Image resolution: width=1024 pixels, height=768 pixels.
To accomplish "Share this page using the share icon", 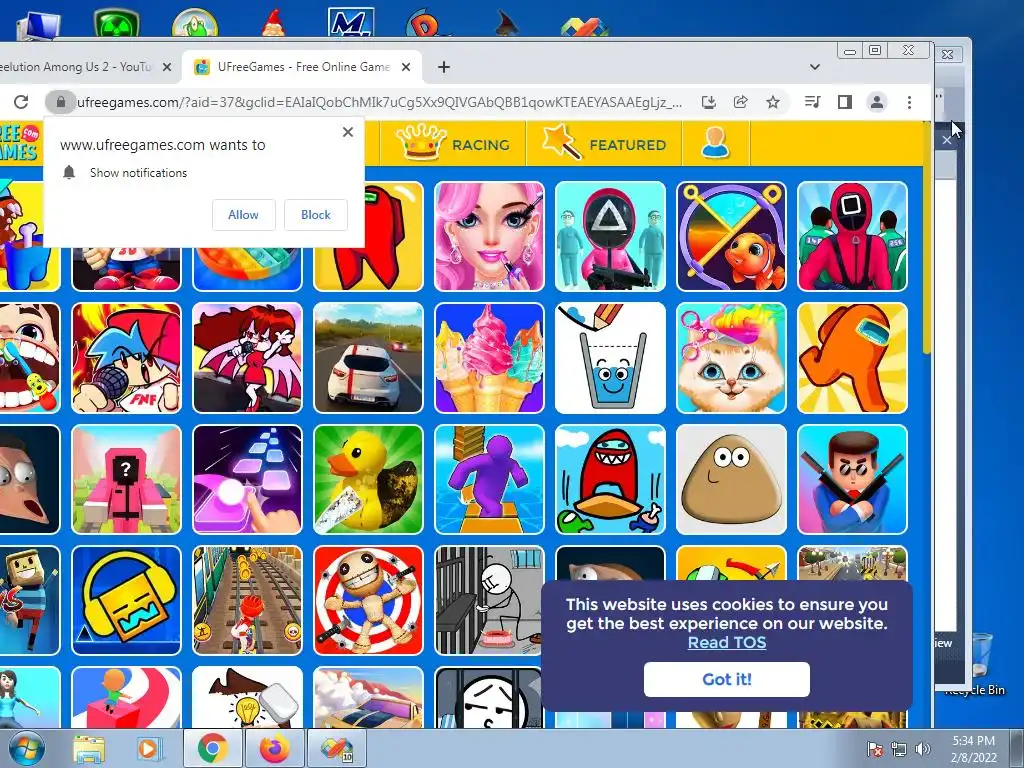I will click(x=741, y=102).
